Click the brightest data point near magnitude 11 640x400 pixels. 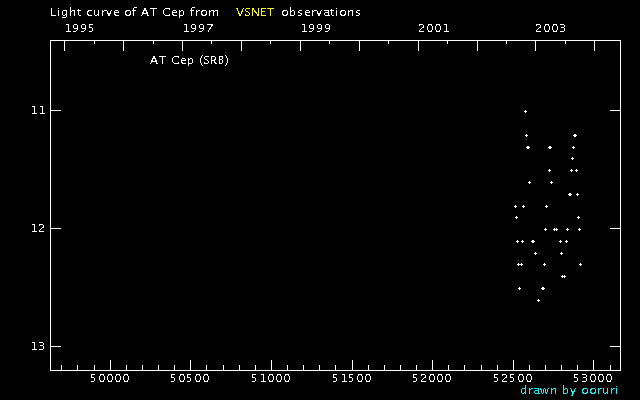(525, 111)
